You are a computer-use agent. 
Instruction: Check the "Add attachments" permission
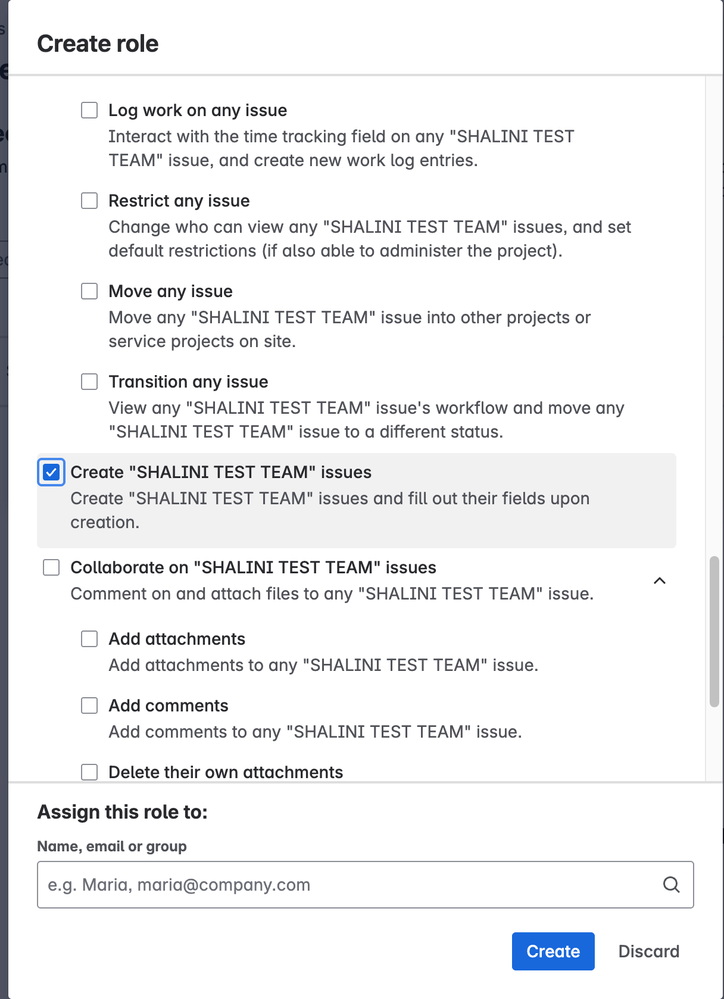point(89,638)
